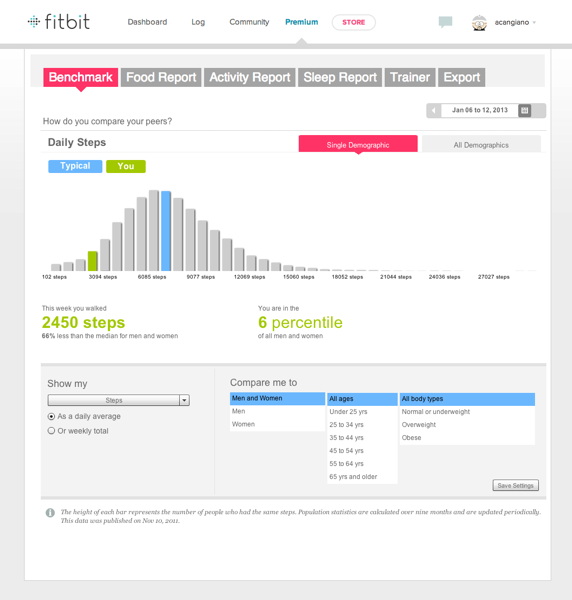The height and width of the screenshot is (600, 572).
Task: Select All body types option
Action: click(x=467, y=399)
